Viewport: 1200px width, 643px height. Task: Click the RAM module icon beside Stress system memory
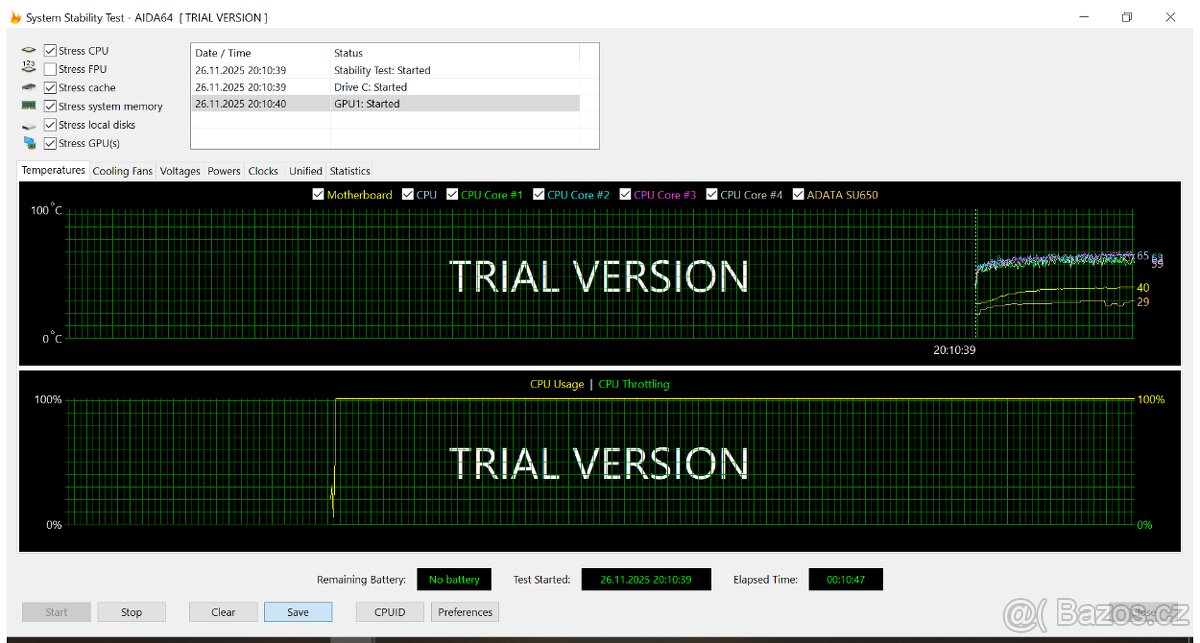28,105
